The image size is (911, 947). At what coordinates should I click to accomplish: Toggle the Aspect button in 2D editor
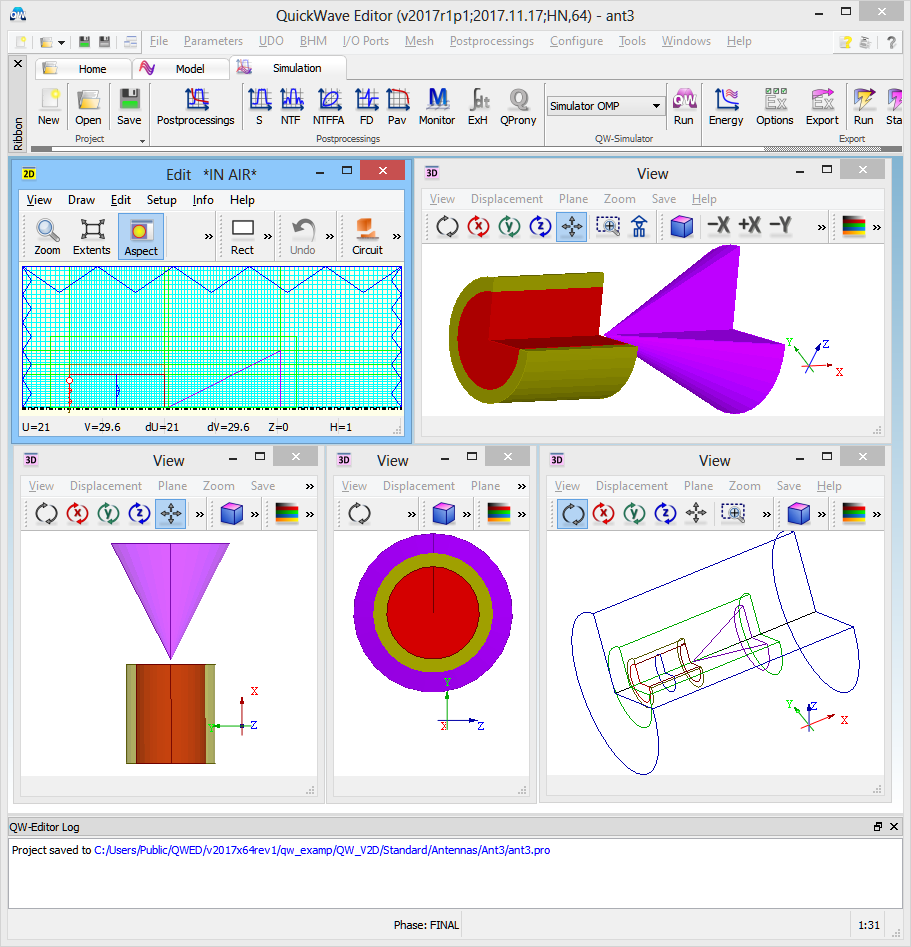point(140,237)
